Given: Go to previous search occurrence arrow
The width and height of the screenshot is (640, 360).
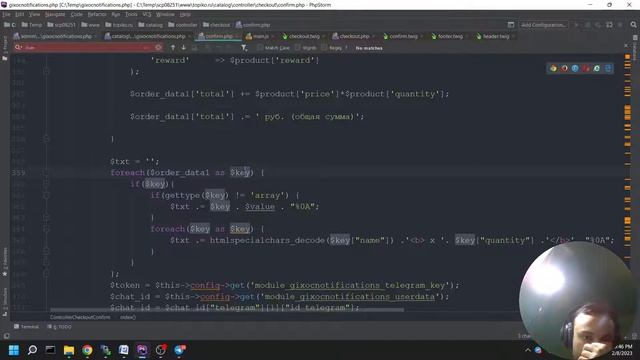Looking at the screenshot, I should coord(173,48).
